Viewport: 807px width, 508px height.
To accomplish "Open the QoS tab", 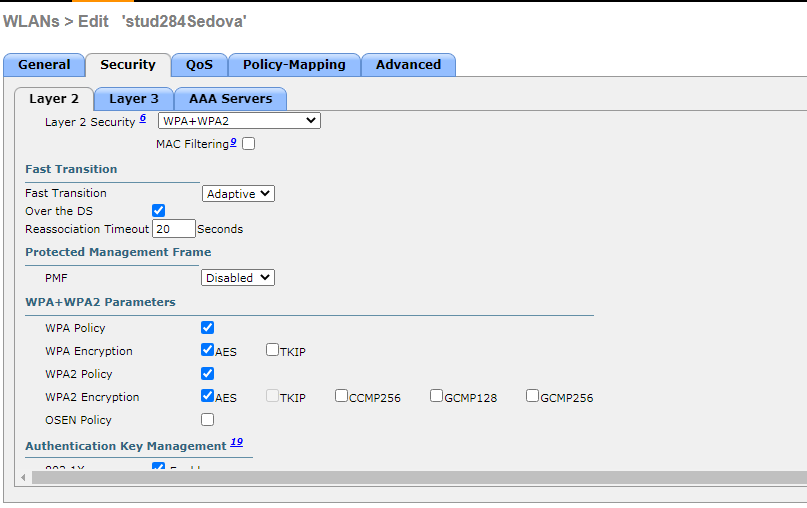I will [x=199, y=65].
